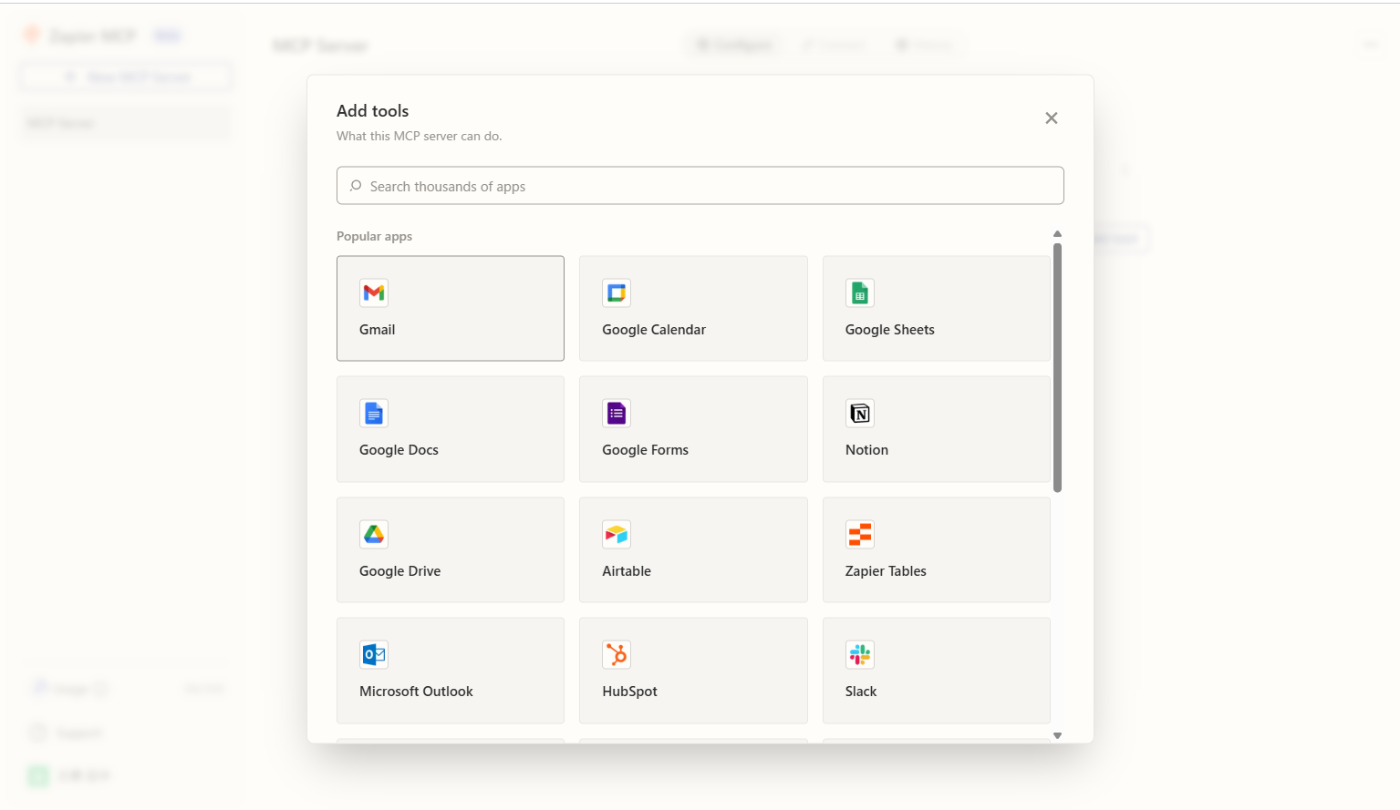Pick the Zapier Tables icon
Image resolution: width=1400 pixels, height=810 pixels.
[860, 534]
